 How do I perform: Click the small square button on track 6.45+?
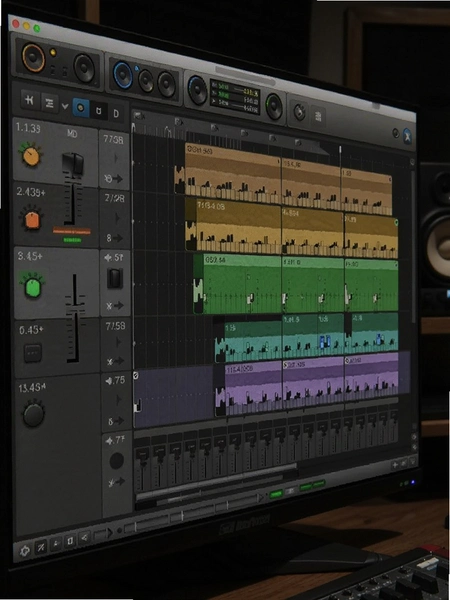[x=33, y=353]
